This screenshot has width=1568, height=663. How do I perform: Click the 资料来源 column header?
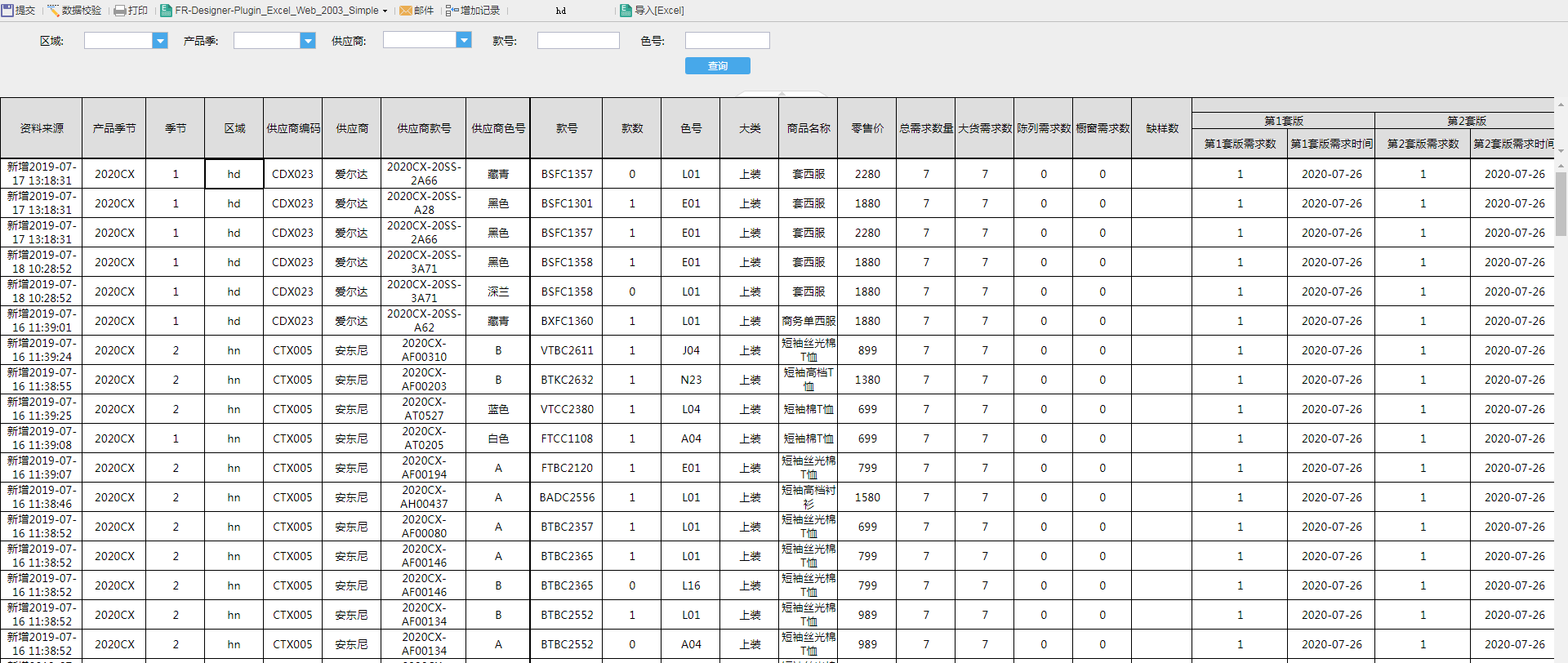(42, 128)
